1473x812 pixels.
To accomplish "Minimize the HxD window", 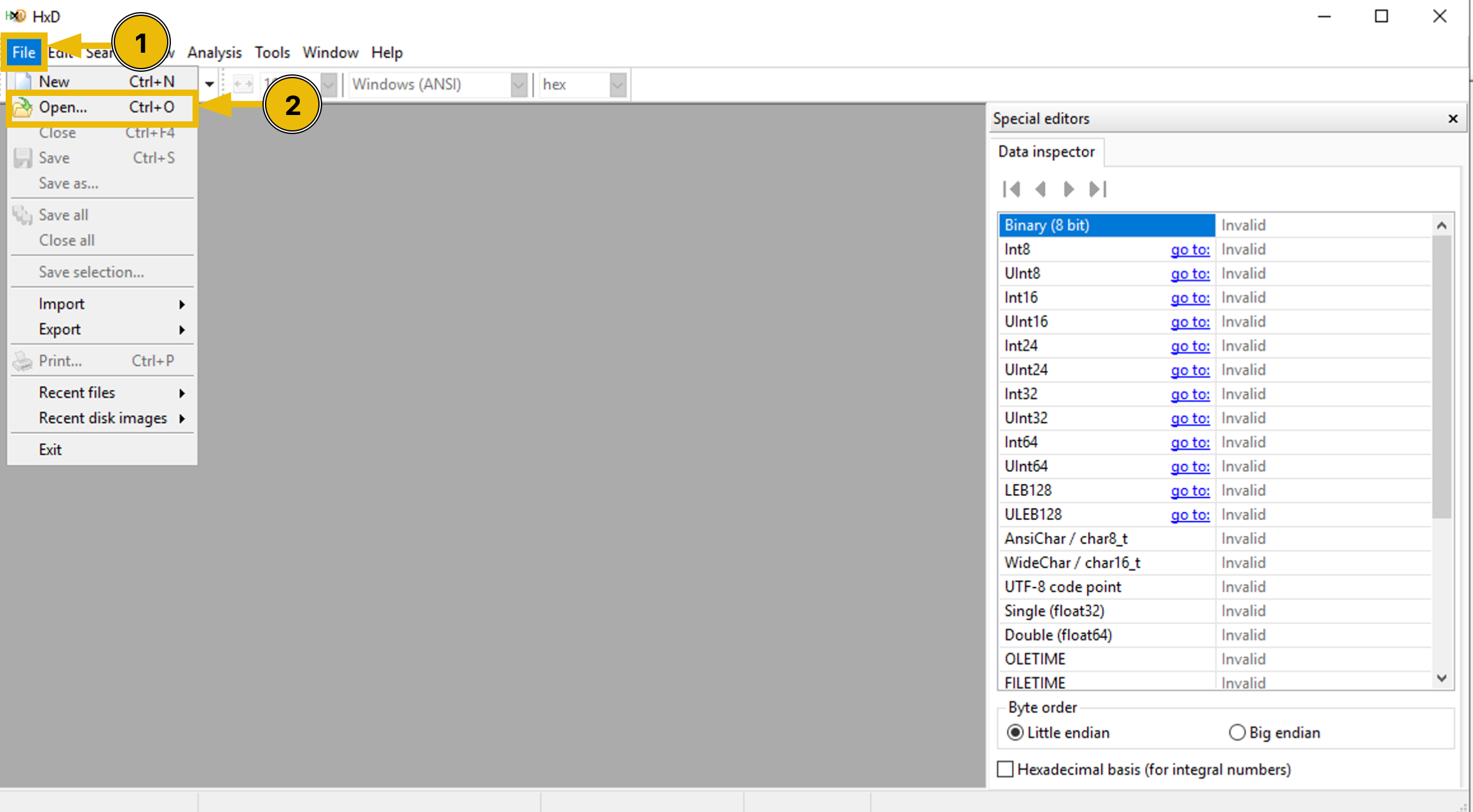I will tap(1324, 17).
